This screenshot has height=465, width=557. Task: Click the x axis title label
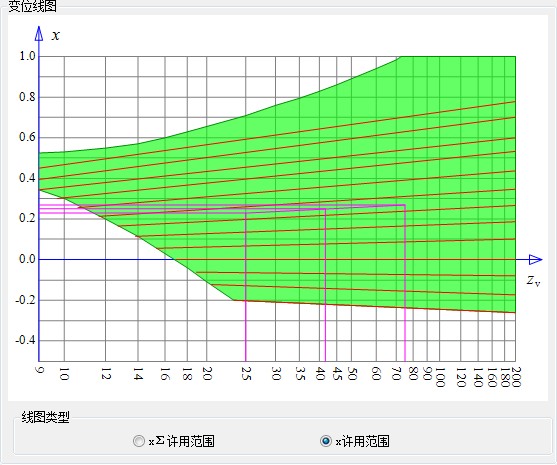tap(56, 36)
